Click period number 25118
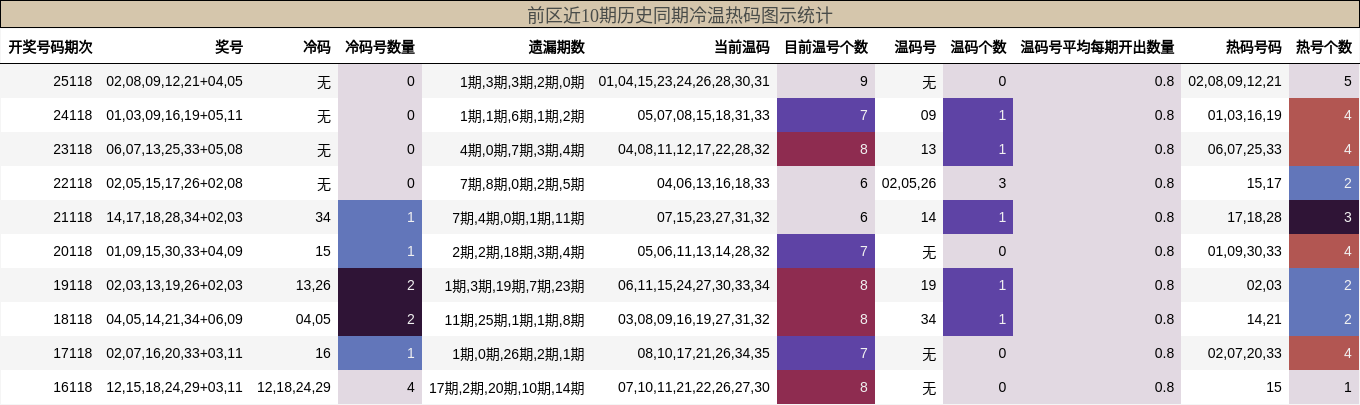The width and height of the screenshot is (1360, 405). coord(73,81)
